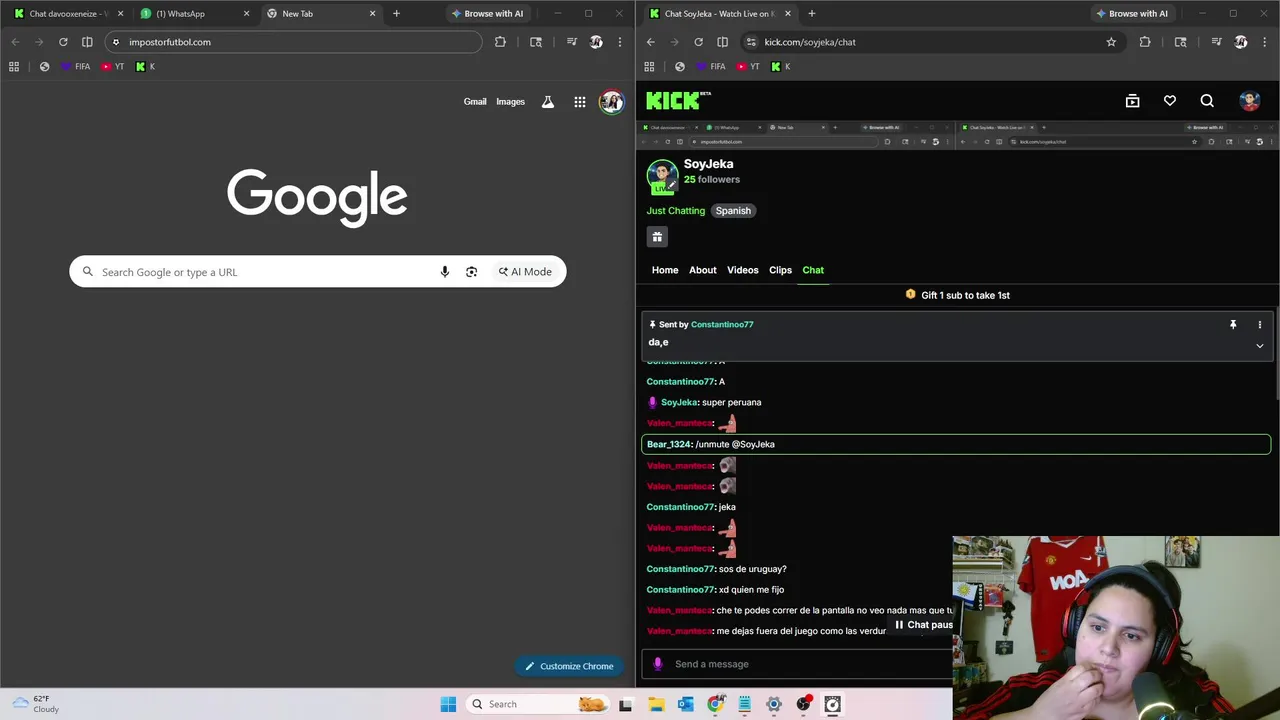Focus the Google search box

coord(317,272)
